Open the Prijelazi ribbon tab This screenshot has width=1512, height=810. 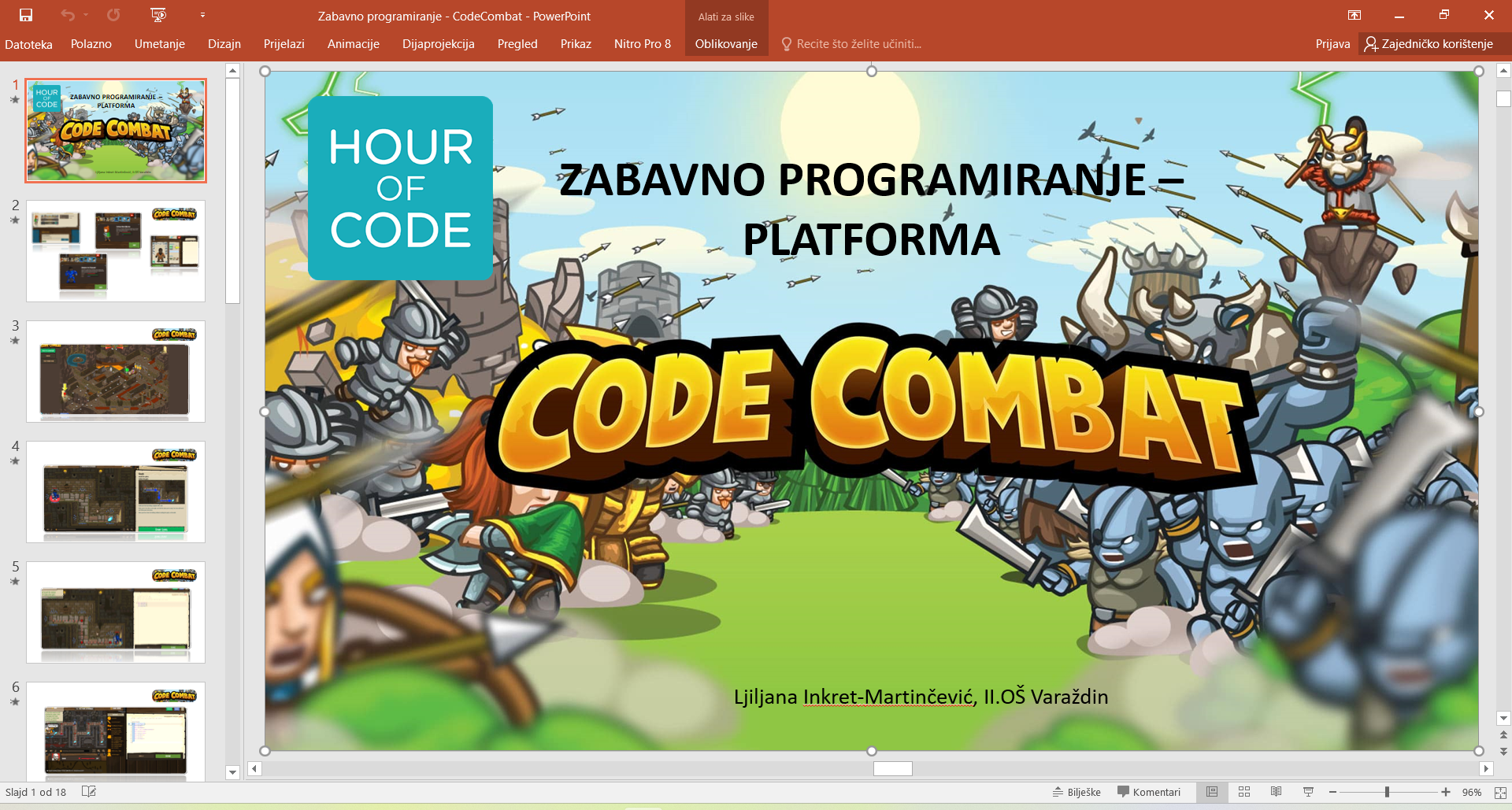point(284,44)
